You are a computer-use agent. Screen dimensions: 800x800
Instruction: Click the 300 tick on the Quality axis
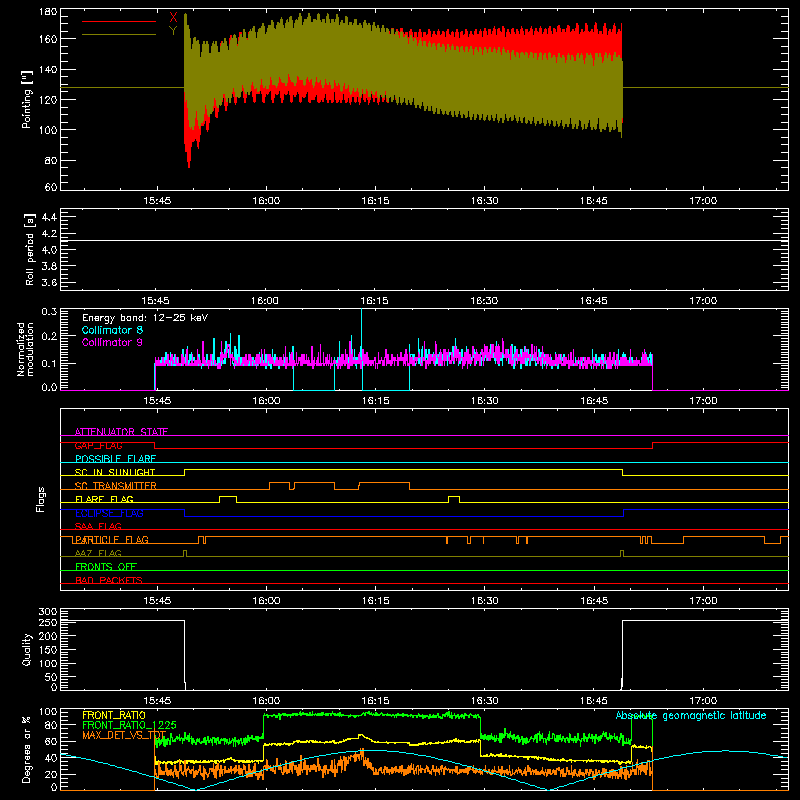tap(47, 612)
